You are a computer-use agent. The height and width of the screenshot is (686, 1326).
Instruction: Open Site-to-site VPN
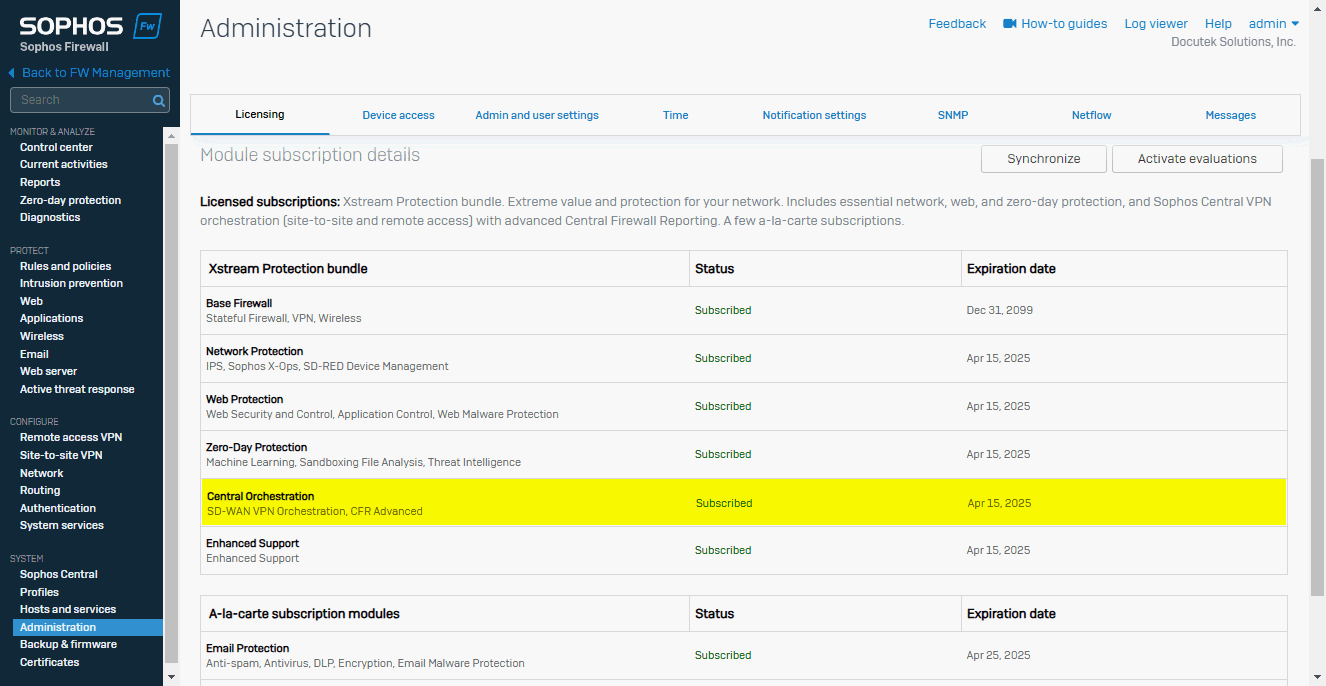pyautogui.click(x=61, y=455)
